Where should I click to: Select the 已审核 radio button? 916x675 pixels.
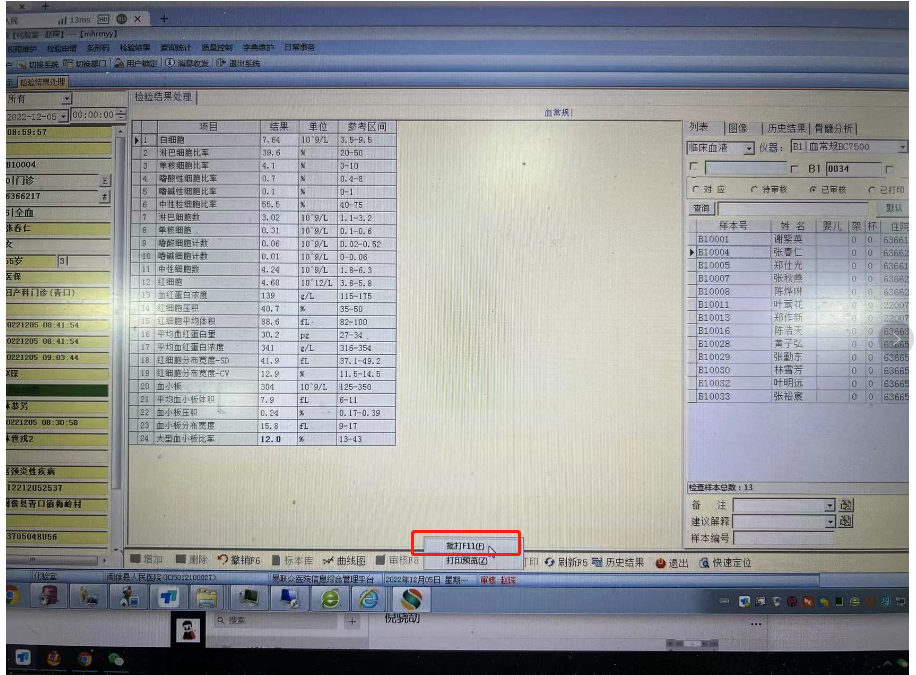(x=813, y=189)
